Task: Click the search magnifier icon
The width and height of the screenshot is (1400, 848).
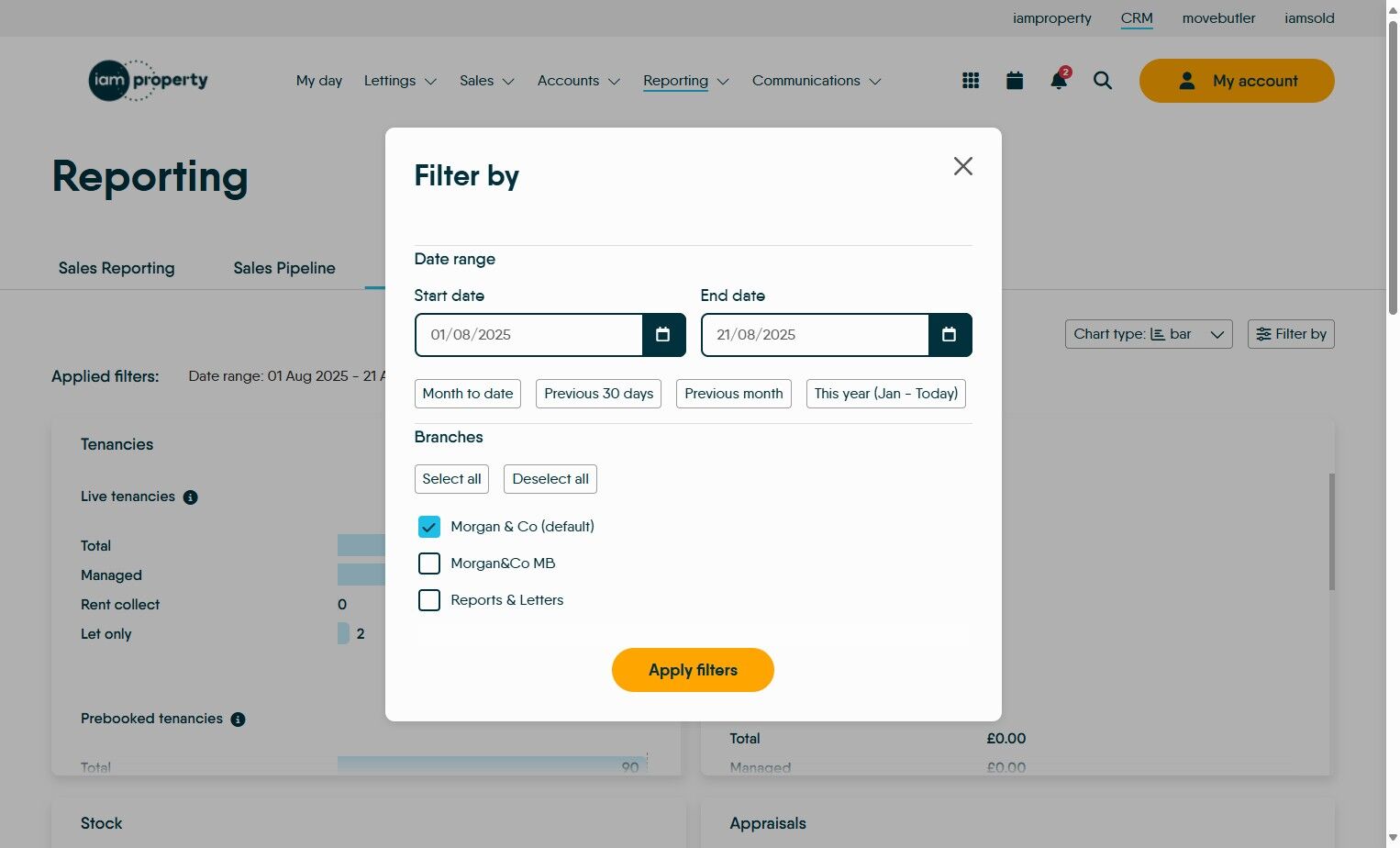Action: click(x=1103, y=81)
